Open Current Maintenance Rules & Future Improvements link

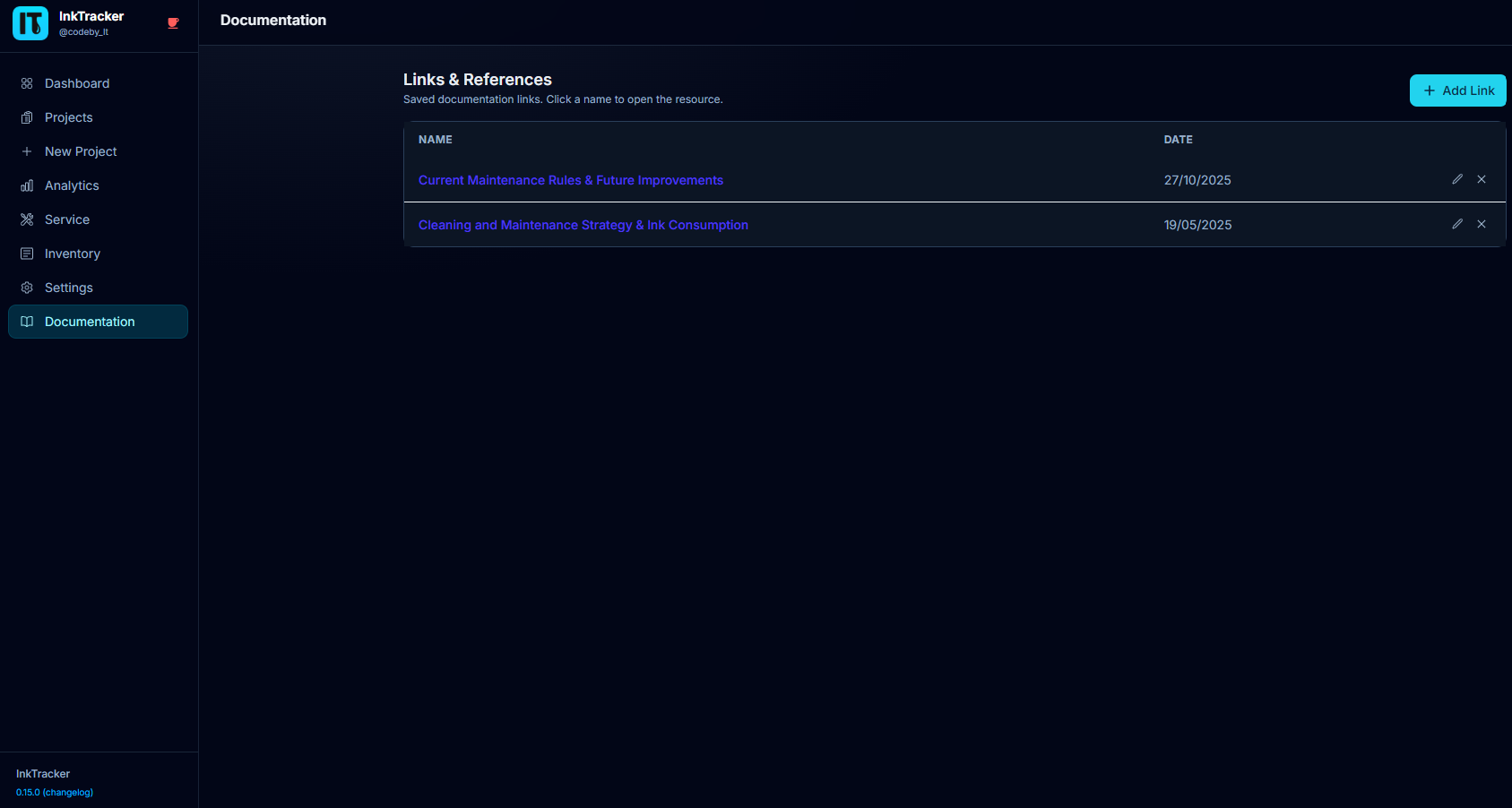tap(571, 180)
